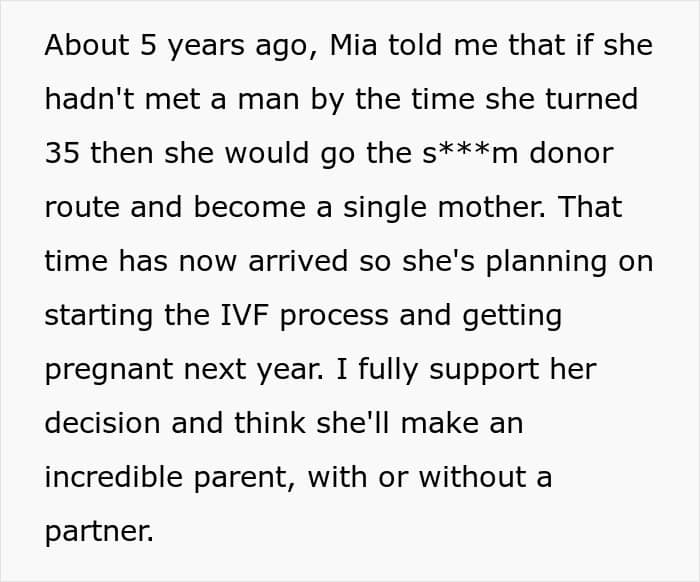The height and width of the screenshot is (582, 700).
Task: Click the number "35" in the paragraph
Action: (62, 153)
